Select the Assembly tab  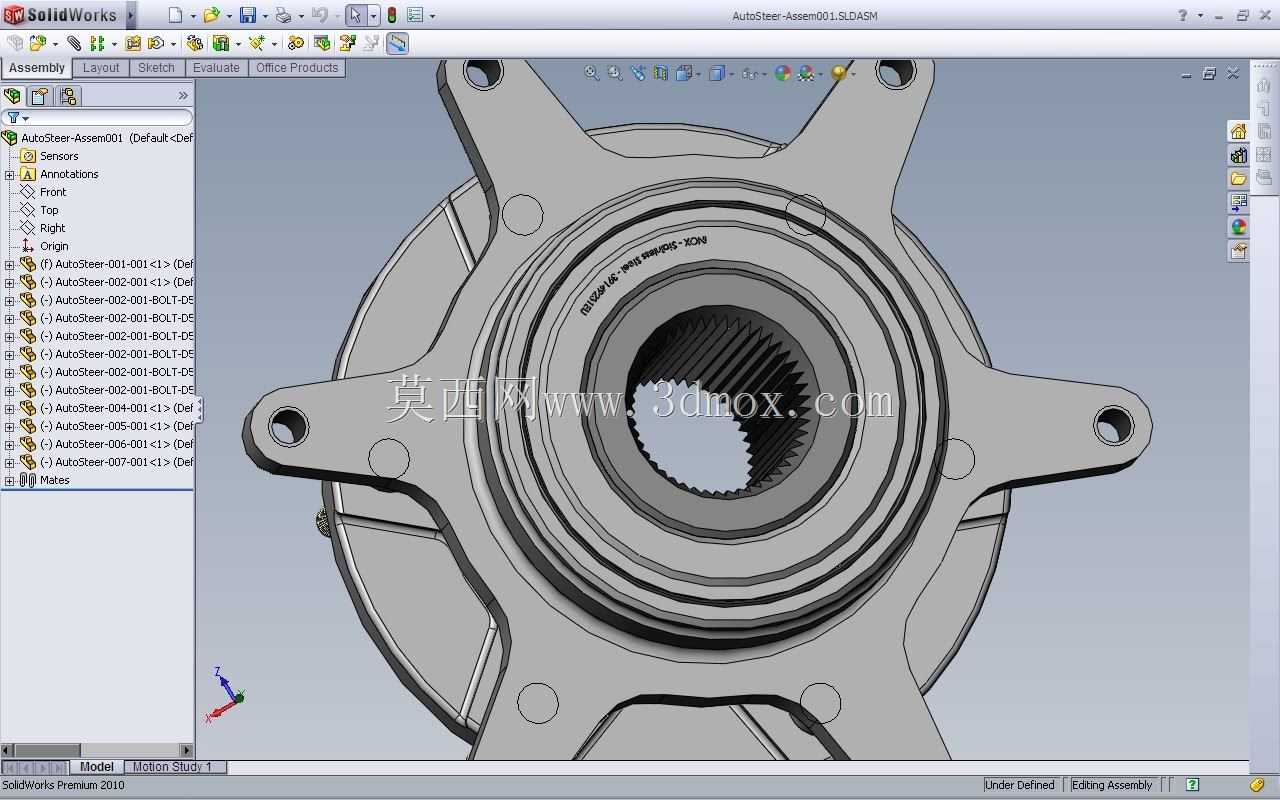click(x=37, y=68)
